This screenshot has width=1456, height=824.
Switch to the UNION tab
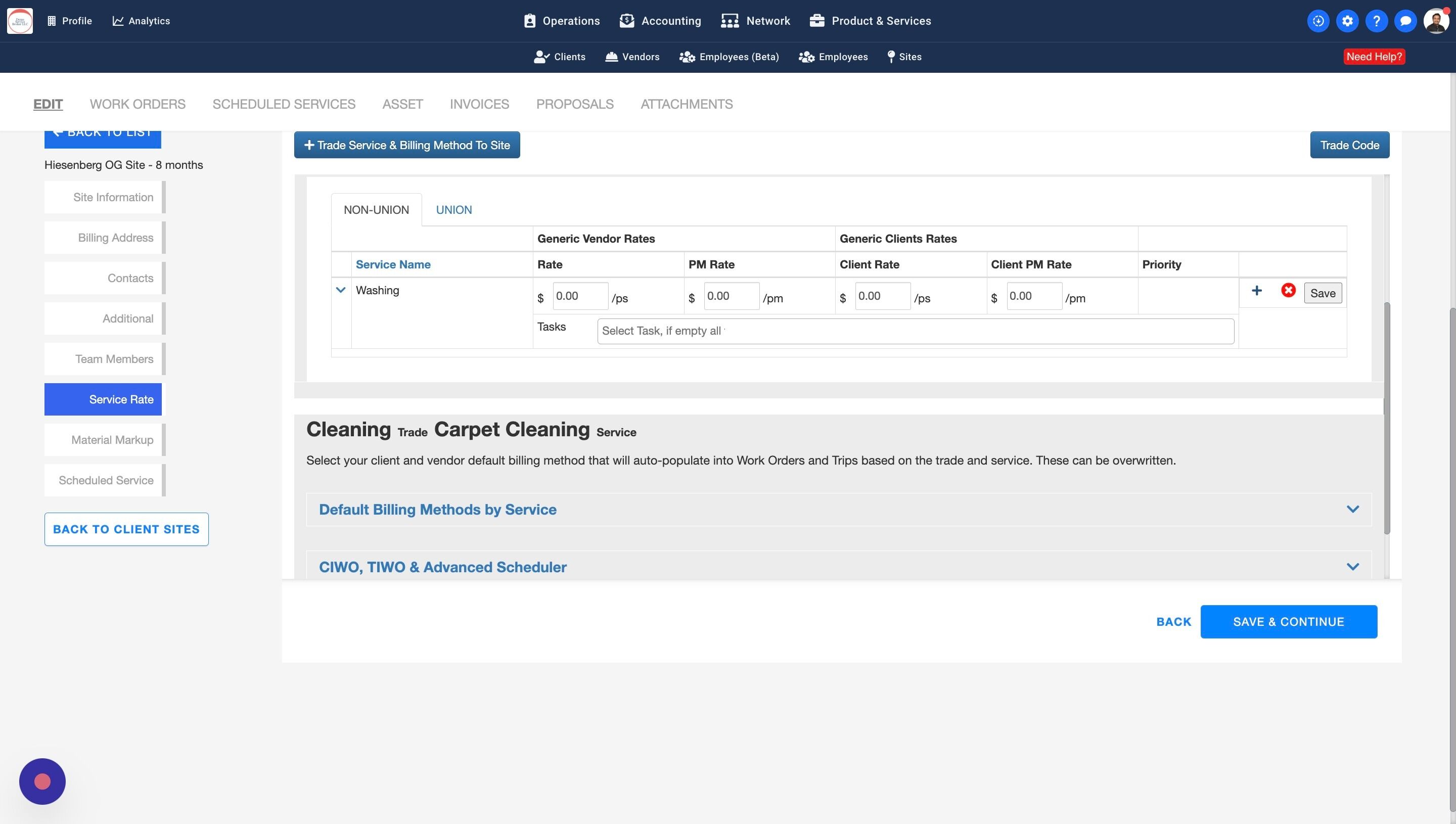(x=453, y=210)
